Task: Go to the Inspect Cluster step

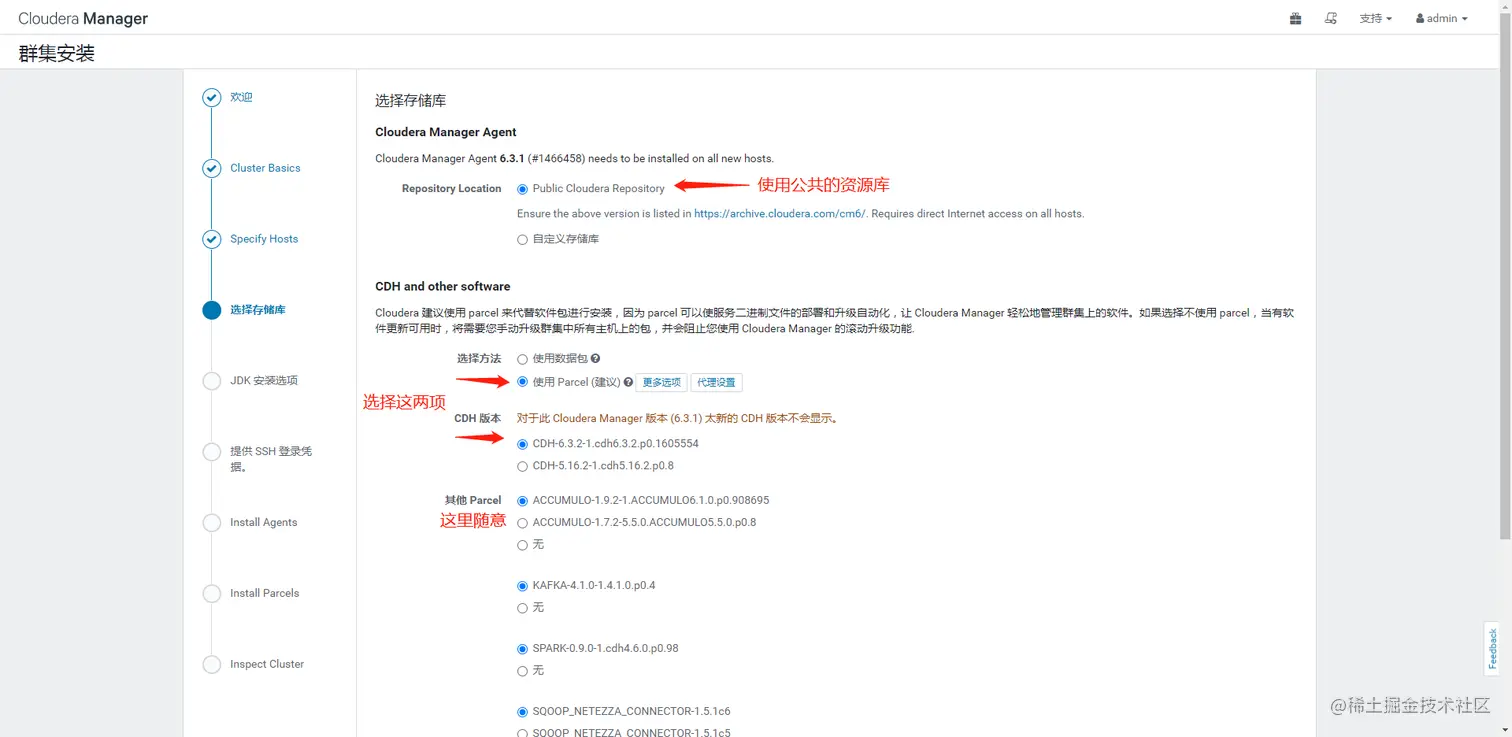Action: (267, 664)
